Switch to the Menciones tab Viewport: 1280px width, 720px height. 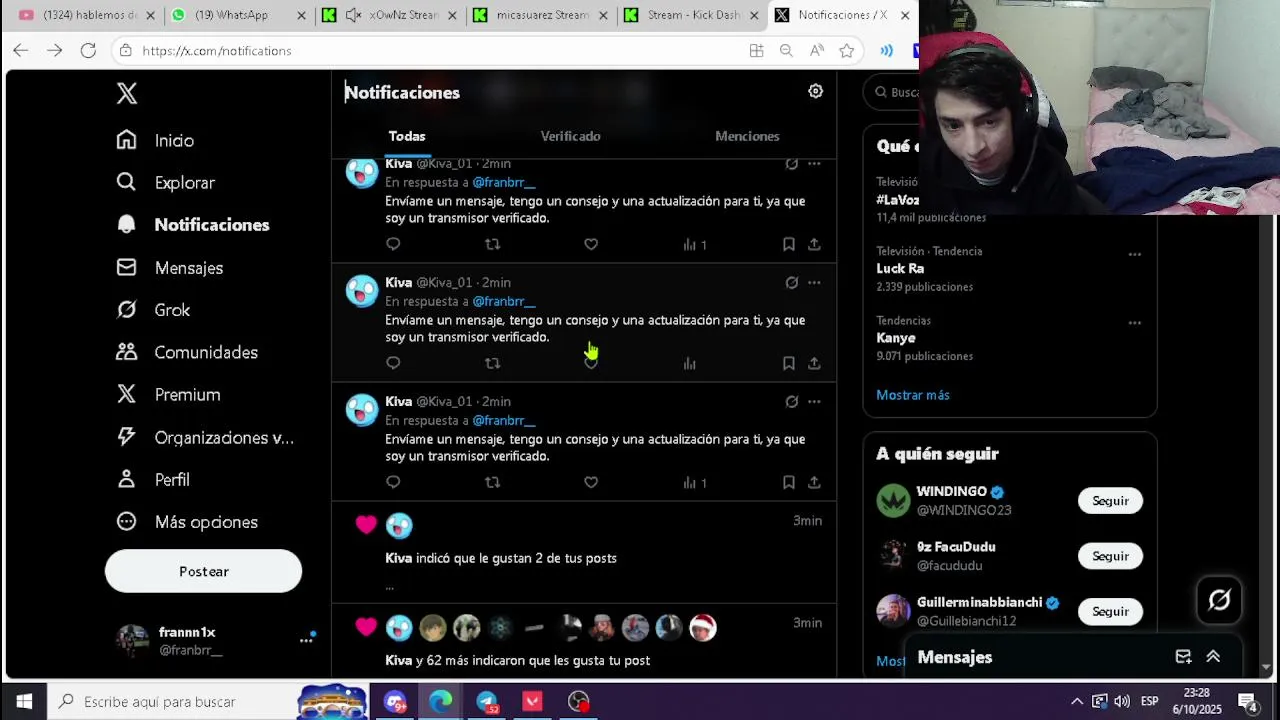[747, 136]
